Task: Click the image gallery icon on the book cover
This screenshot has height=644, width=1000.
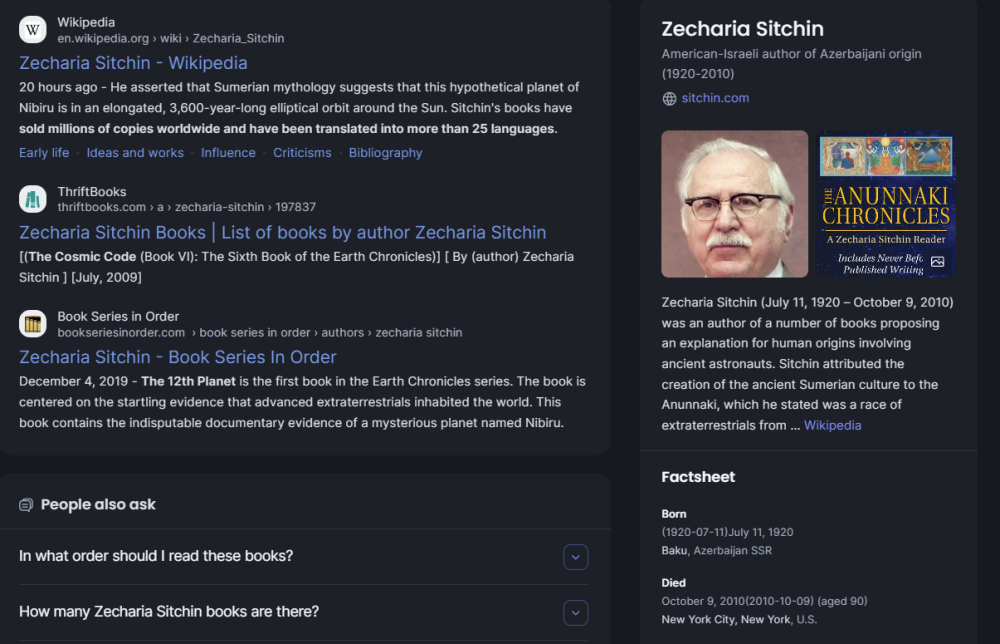Action: point(937,262)
